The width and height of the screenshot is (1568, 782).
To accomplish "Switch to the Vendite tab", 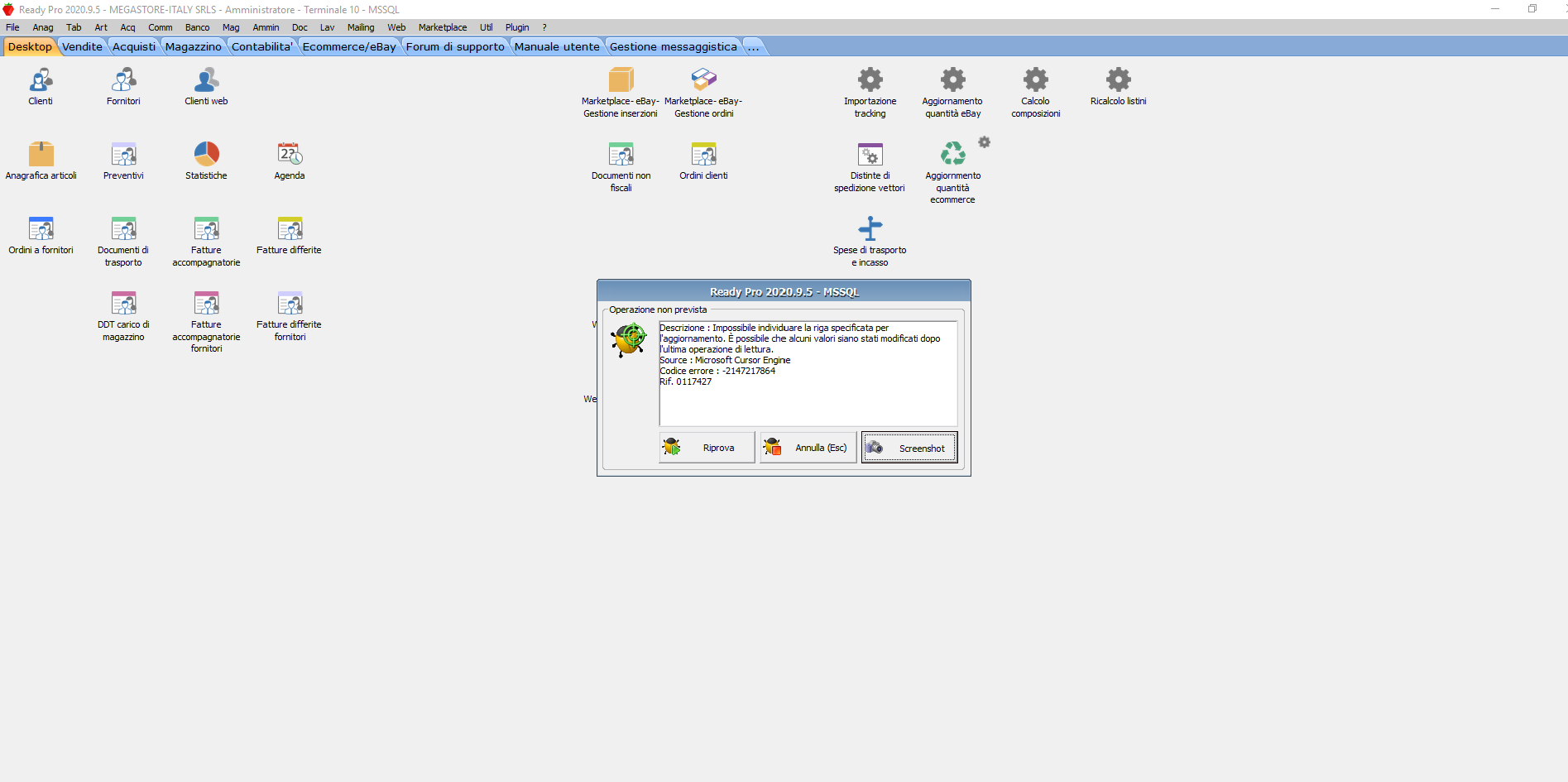I will click(x=83, y=46).
